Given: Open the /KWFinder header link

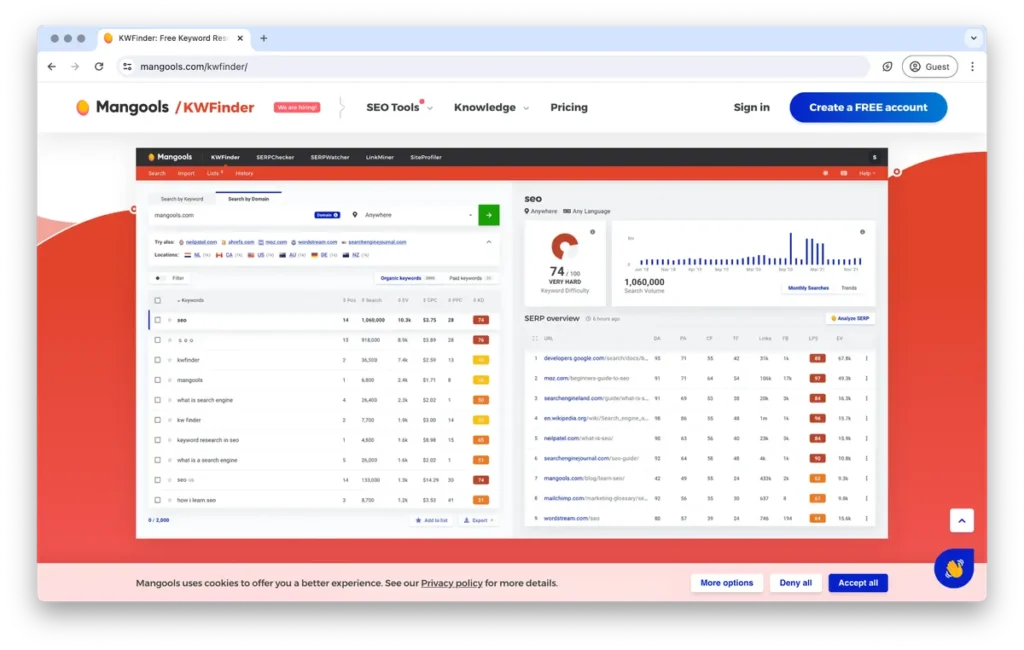Looking at the screenshot, I should point(215,107).
